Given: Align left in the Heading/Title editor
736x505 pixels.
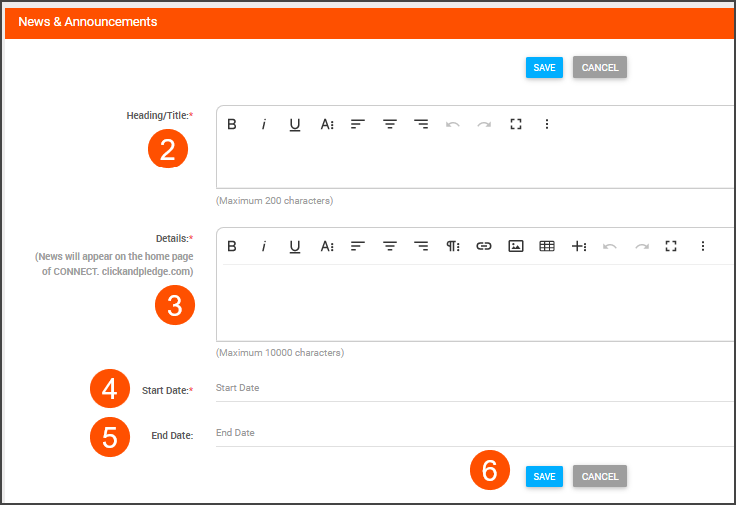Looking at the screenshot, I should pos(358,124).
